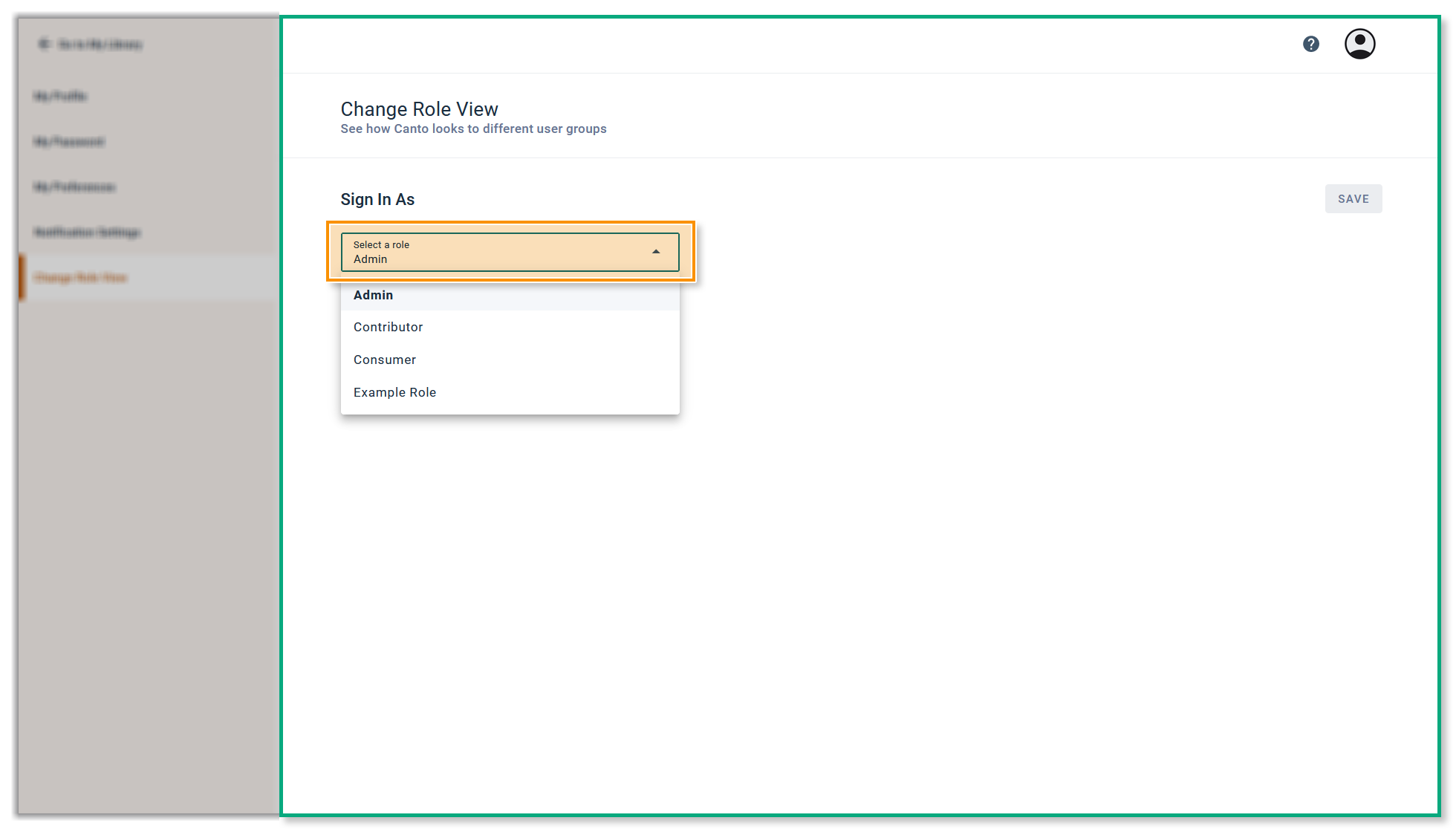
Task: Open the help question mark icon
Action: click(1311, 44)
